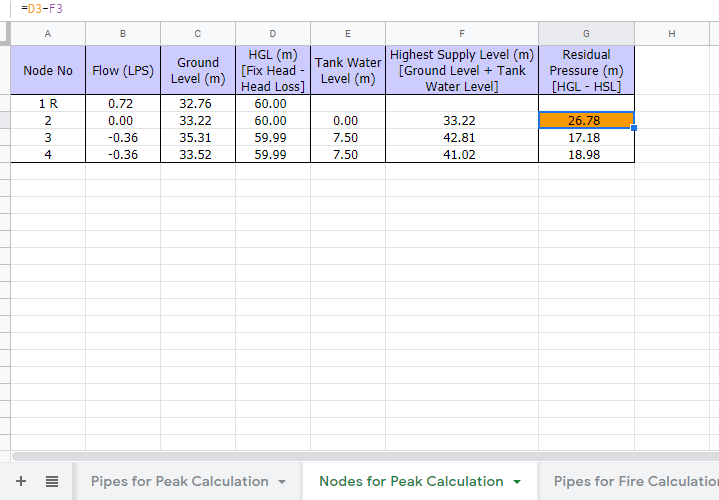Select ground level cell 35.31
The width and height of the screenshot is (719, 500).
[198, 138]
